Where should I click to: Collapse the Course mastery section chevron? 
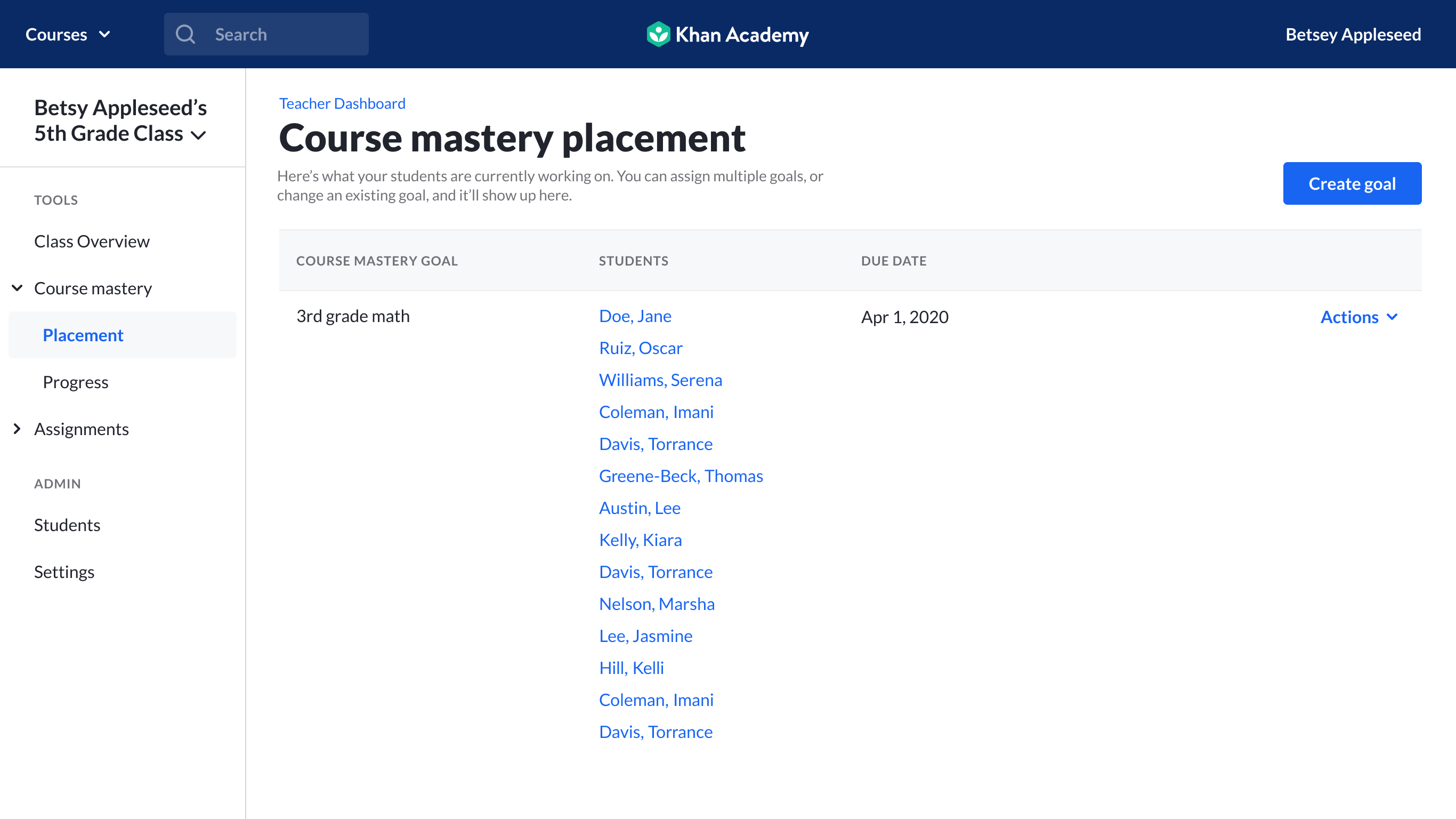coord(17,288)
